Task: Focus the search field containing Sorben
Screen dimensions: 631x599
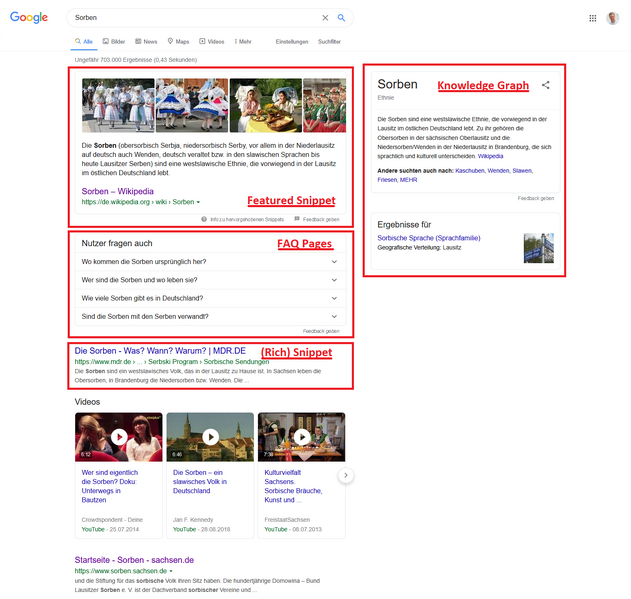Action: pos(195,18)
